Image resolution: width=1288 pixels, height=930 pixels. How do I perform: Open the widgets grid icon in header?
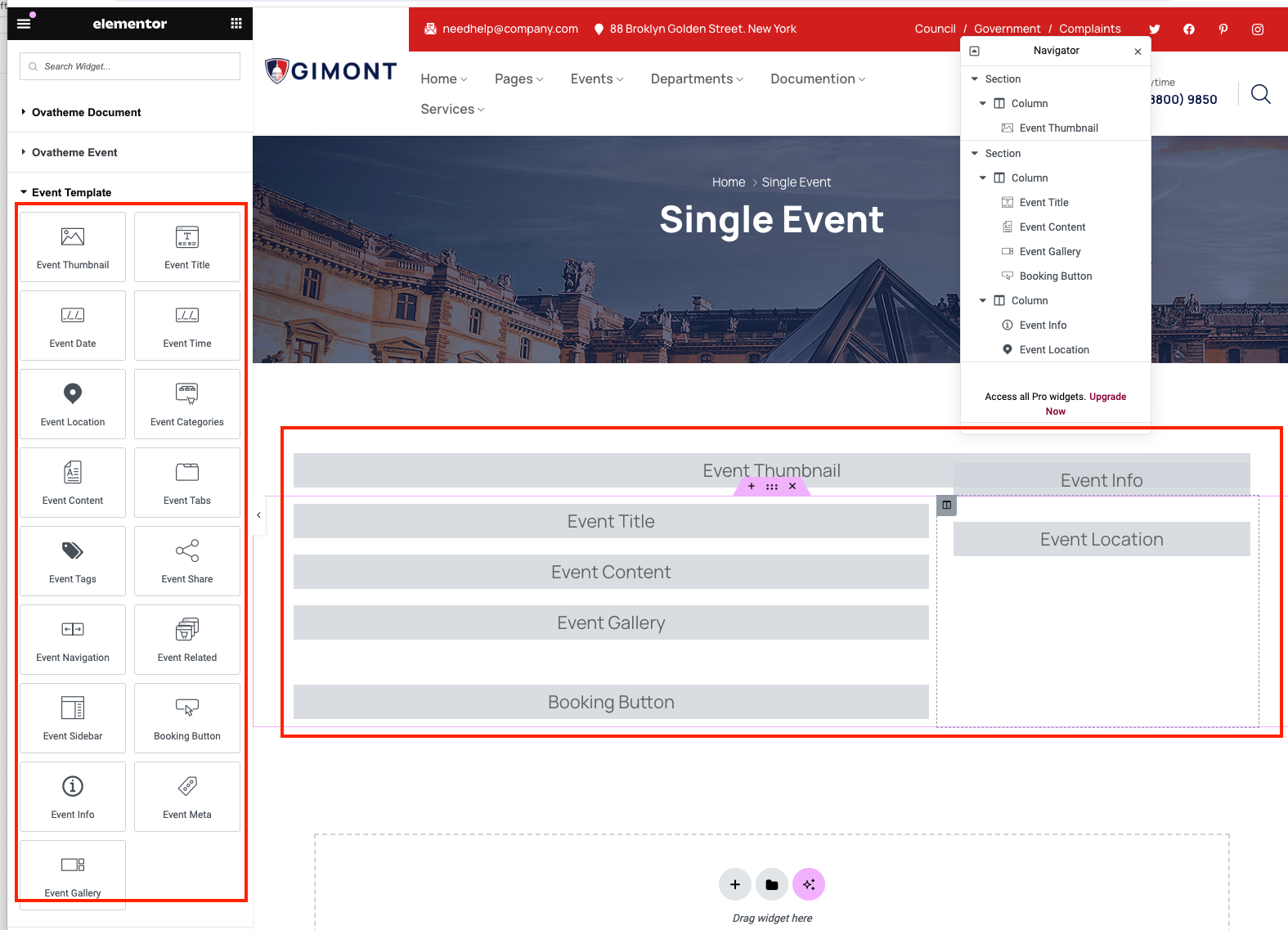(236, 24)
